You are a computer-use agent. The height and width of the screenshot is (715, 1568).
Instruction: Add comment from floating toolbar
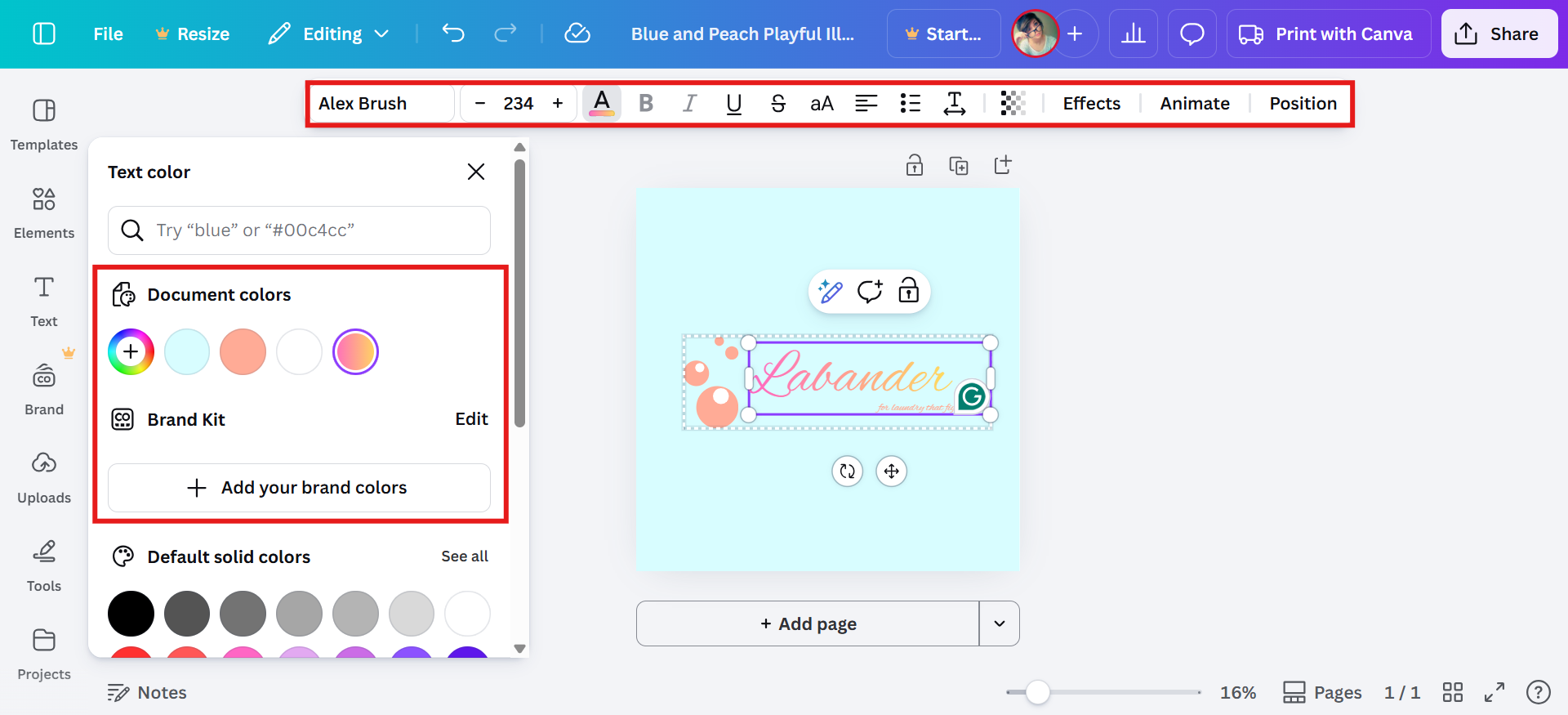(x=870, y=291)
